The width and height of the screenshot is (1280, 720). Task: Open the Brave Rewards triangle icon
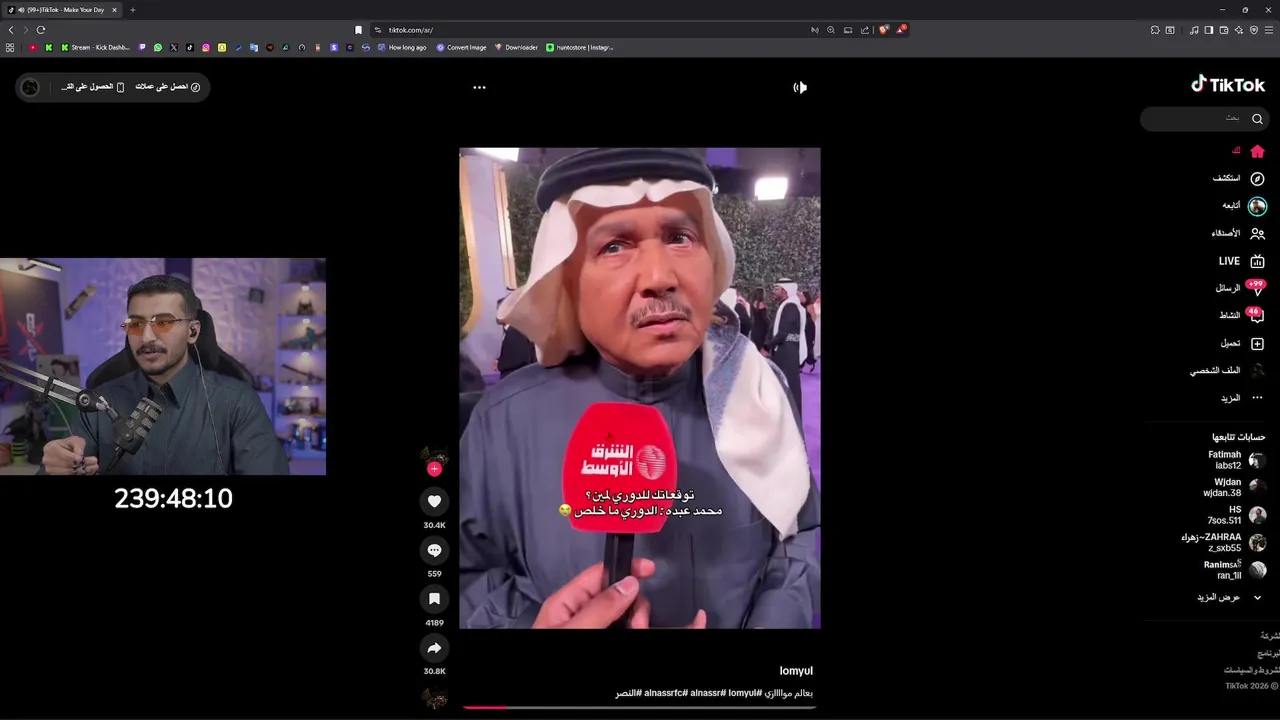[900, 30]
